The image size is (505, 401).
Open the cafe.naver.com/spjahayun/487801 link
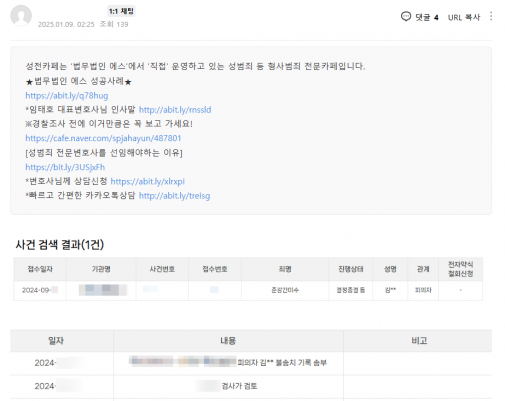click(103, 138)
